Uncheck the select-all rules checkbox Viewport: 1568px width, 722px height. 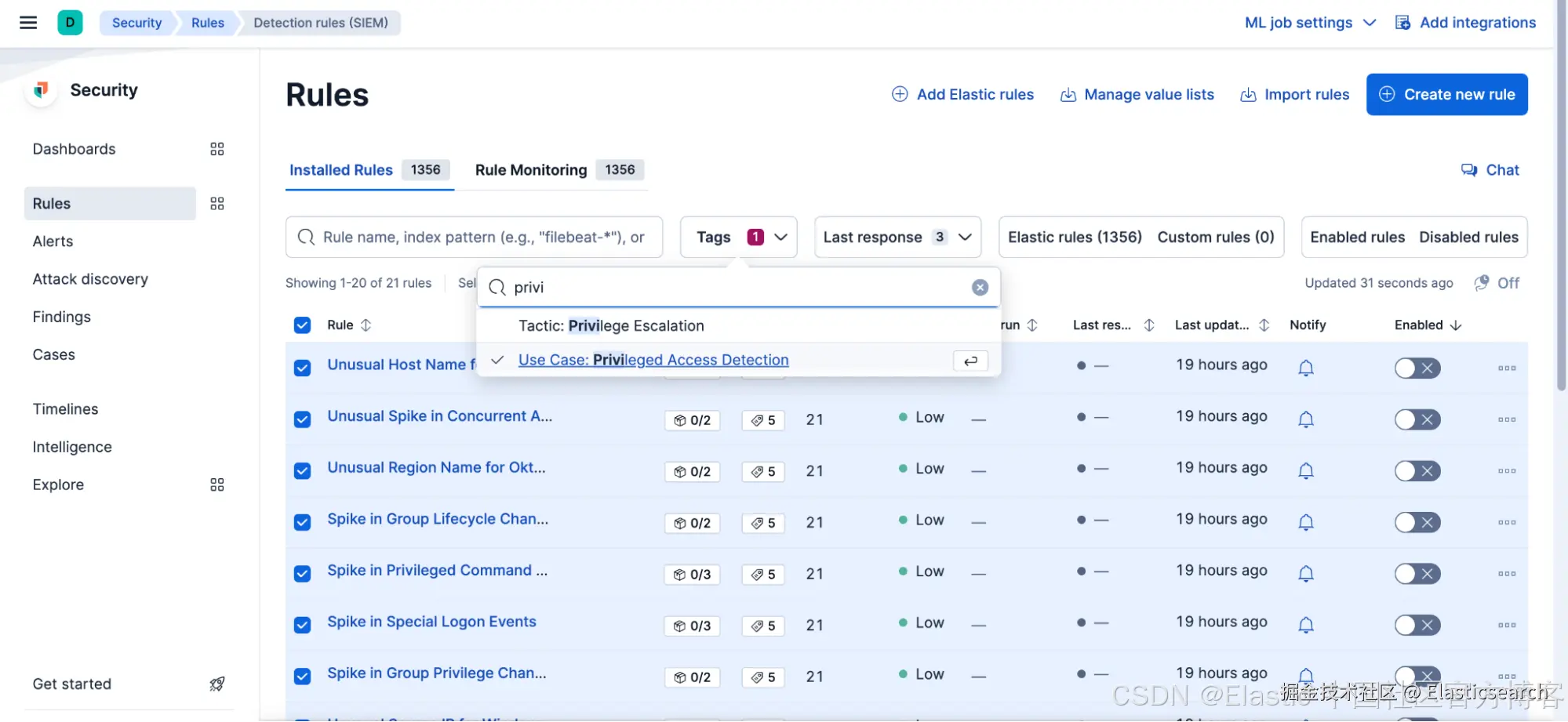302,325
